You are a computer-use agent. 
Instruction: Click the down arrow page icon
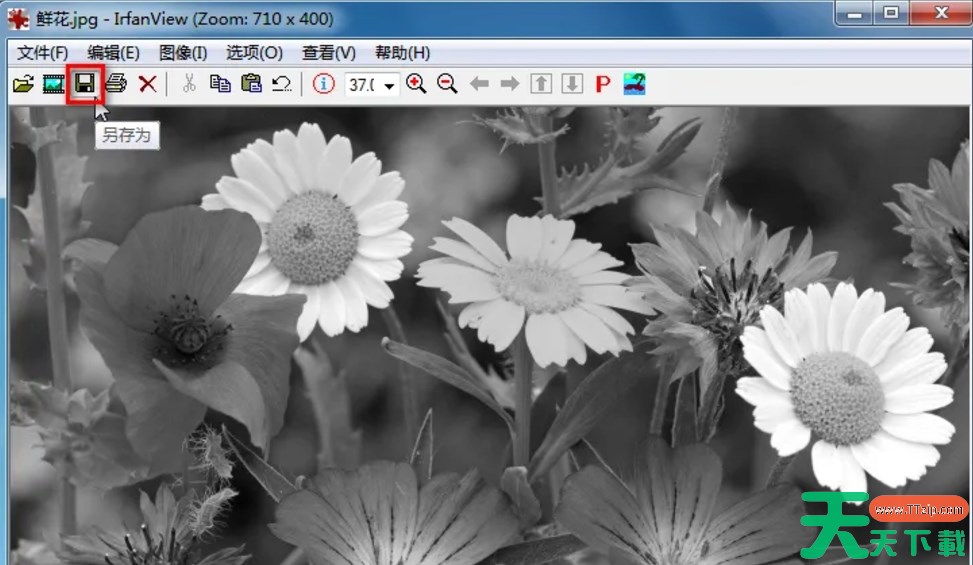572,84
